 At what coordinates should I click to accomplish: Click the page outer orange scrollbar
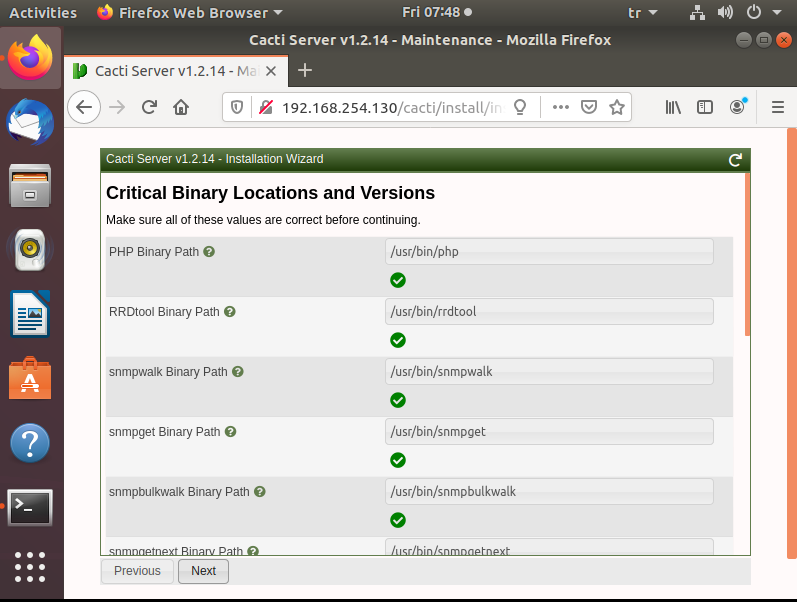coord(792,343)
